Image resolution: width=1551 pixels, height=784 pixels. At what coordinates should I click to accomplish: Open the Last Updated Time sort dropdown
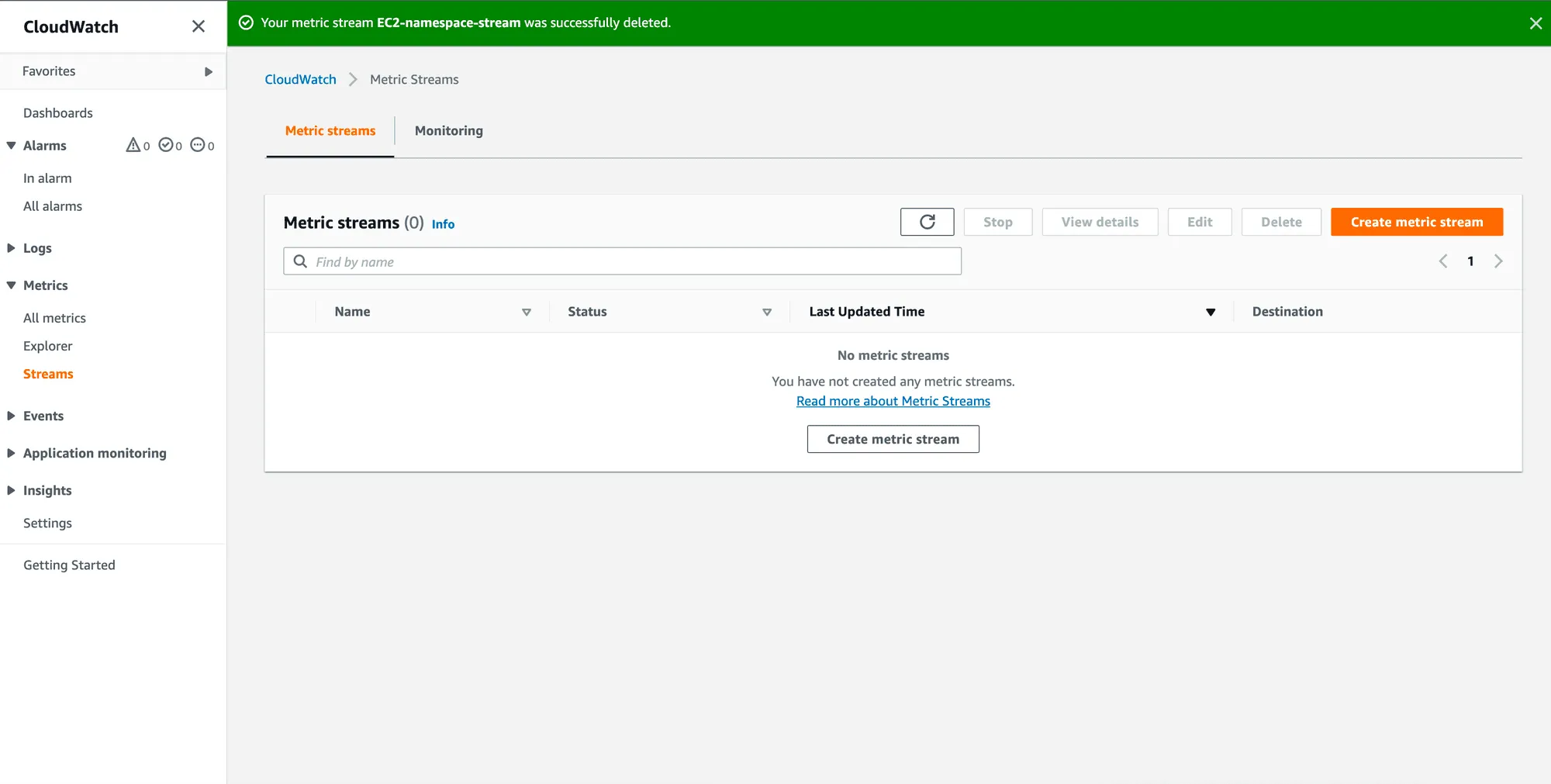1211,312
